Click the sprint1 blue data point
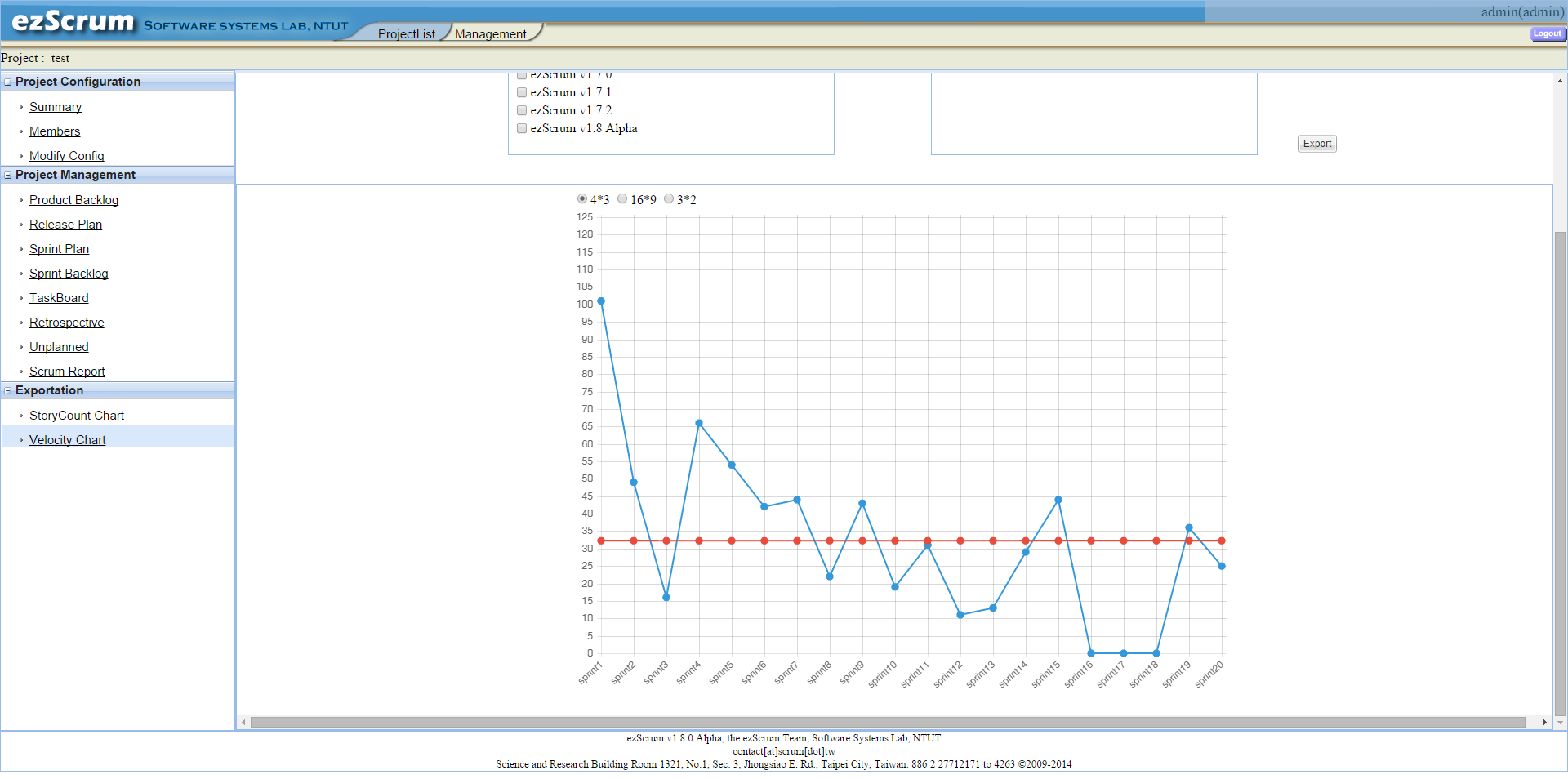1568x779 pixels. pos(601,301)
